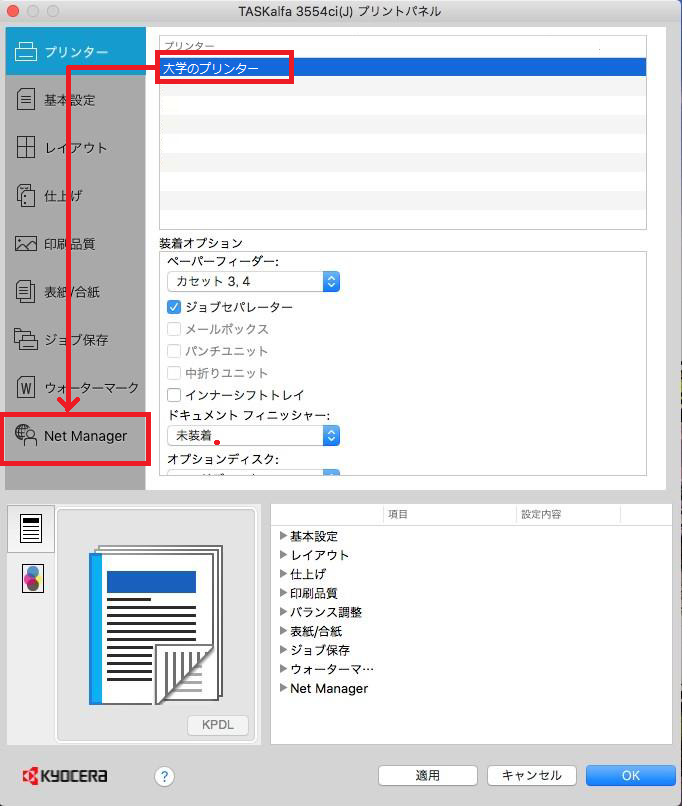682x806 pixels.
Task: Switch to the プリンター tab
Action: [x=74, y=52]
